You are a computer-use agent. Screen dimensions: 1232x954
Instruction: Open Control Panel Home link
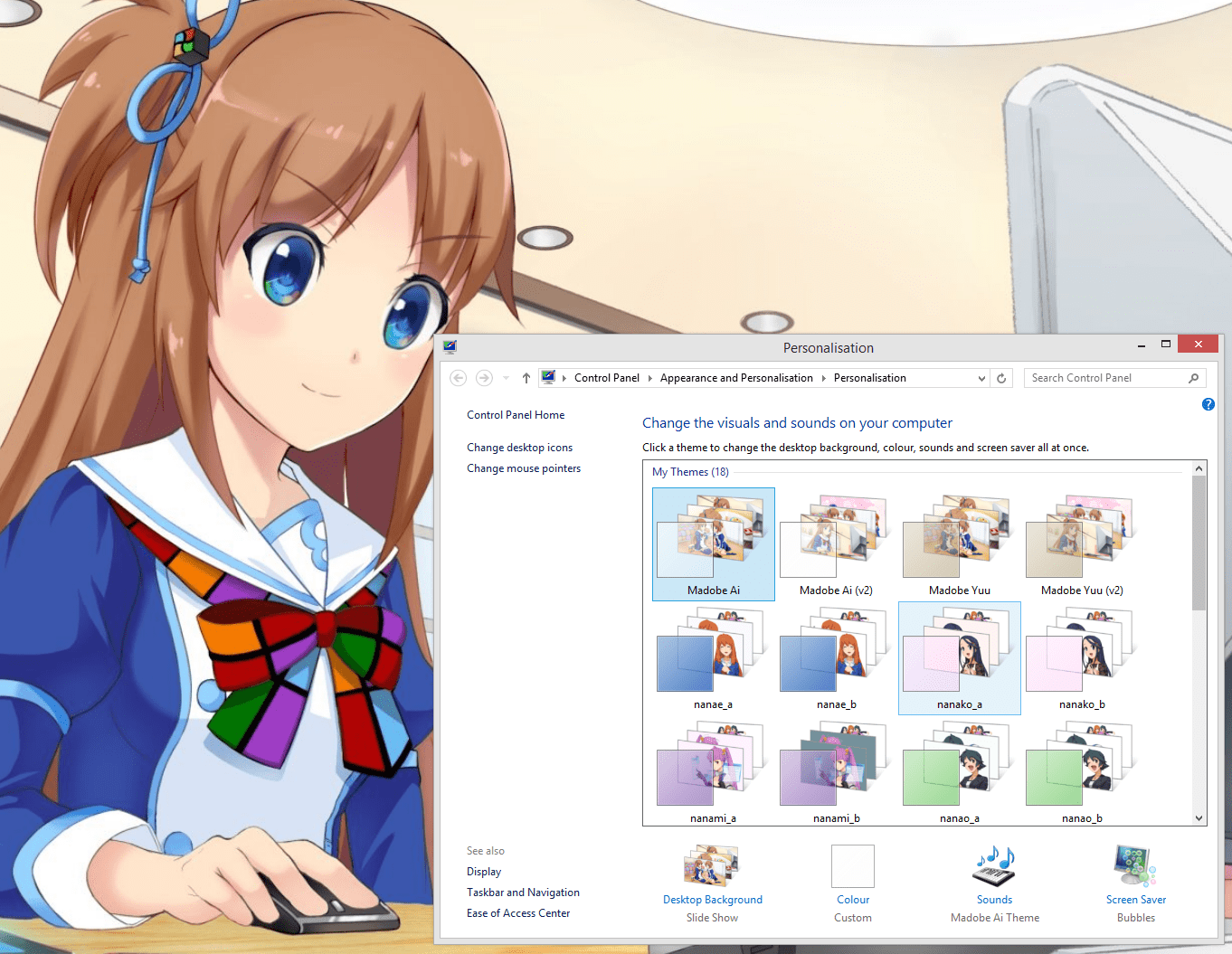click(516, 415)
